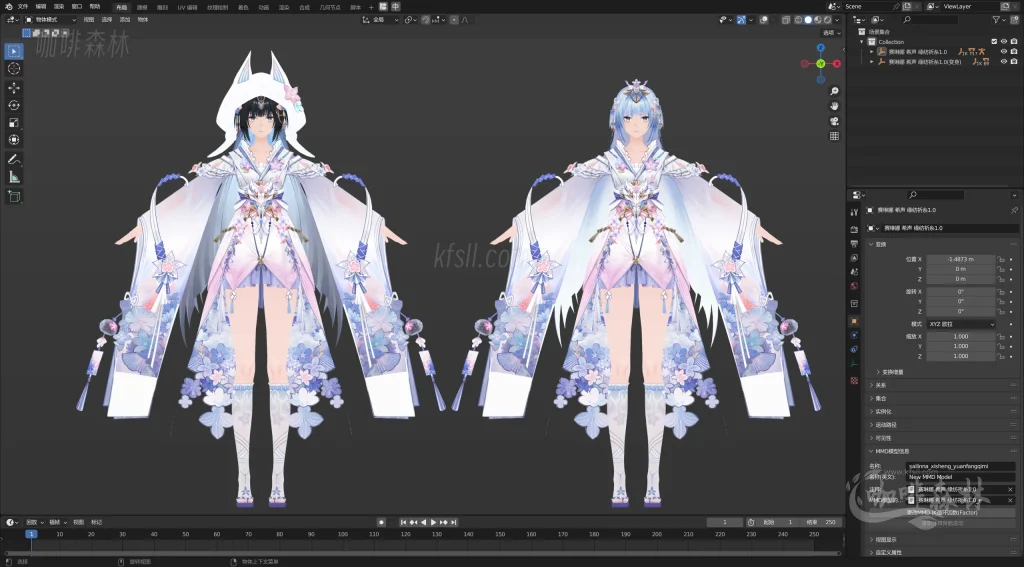Image resolution: width=1024 pixels, height=567 pixels.
Task: Open the Edit menu
Action: pyautogui.click(x=40, y=7)
